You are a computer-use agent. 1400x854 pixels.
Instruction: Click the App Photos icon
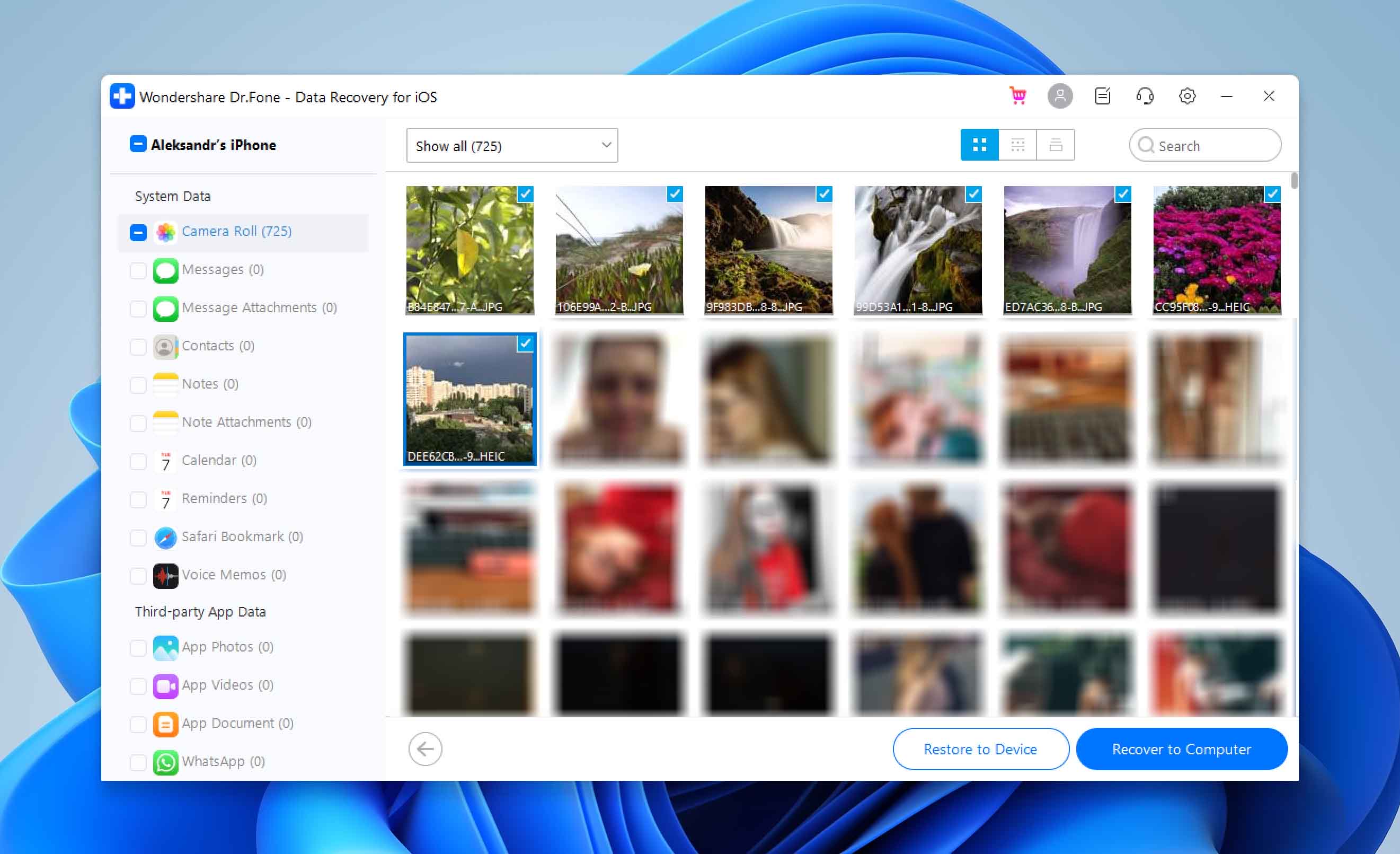point(165,648)
